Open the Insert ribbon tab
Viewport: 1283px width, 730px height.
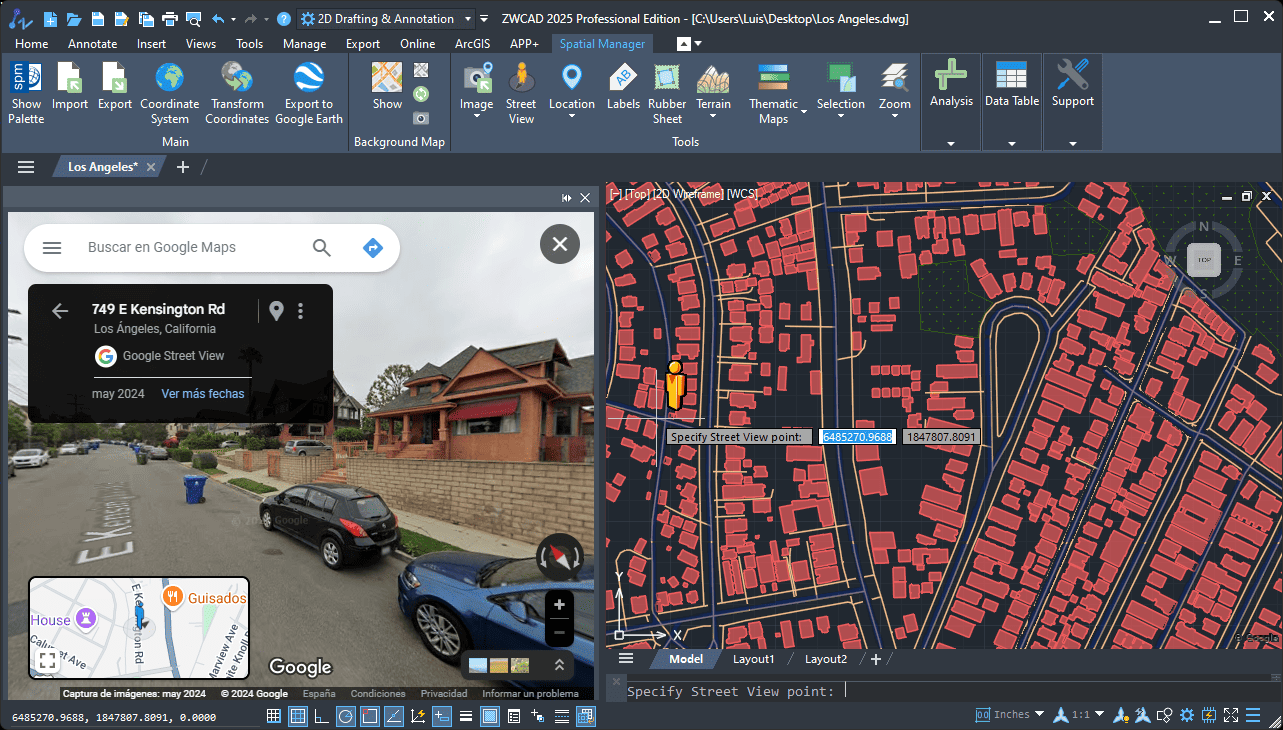tap(152, 43)
